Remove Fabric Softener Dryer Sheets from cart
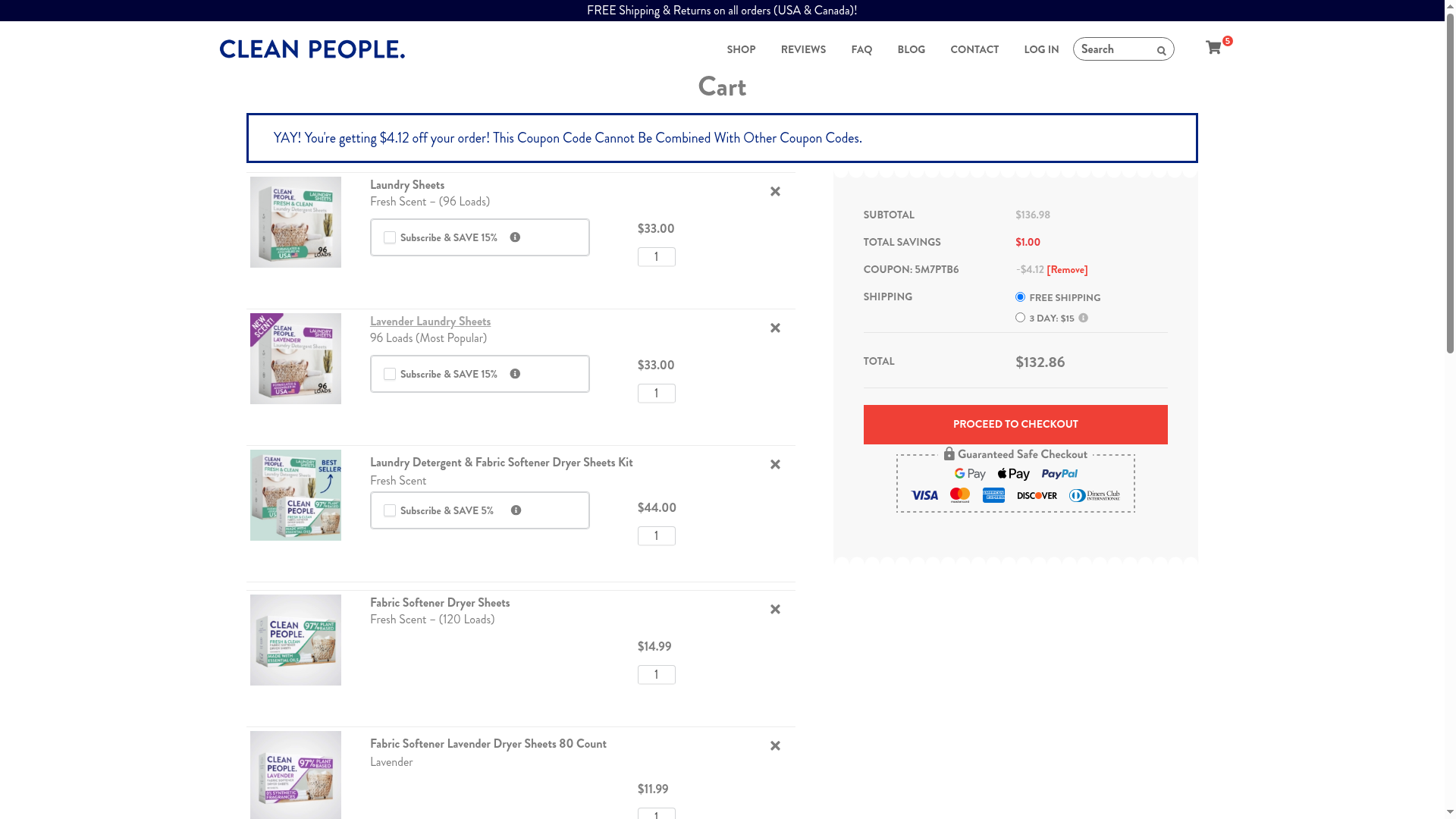 (x=775, y=610)
